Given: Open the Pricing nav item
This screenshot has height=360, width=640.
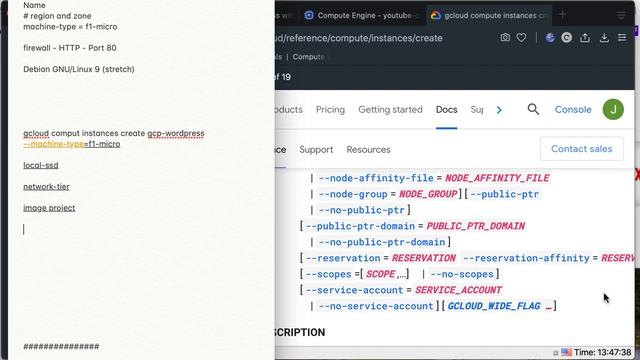Looking at the screenshot, I should (x=330, y=109).
